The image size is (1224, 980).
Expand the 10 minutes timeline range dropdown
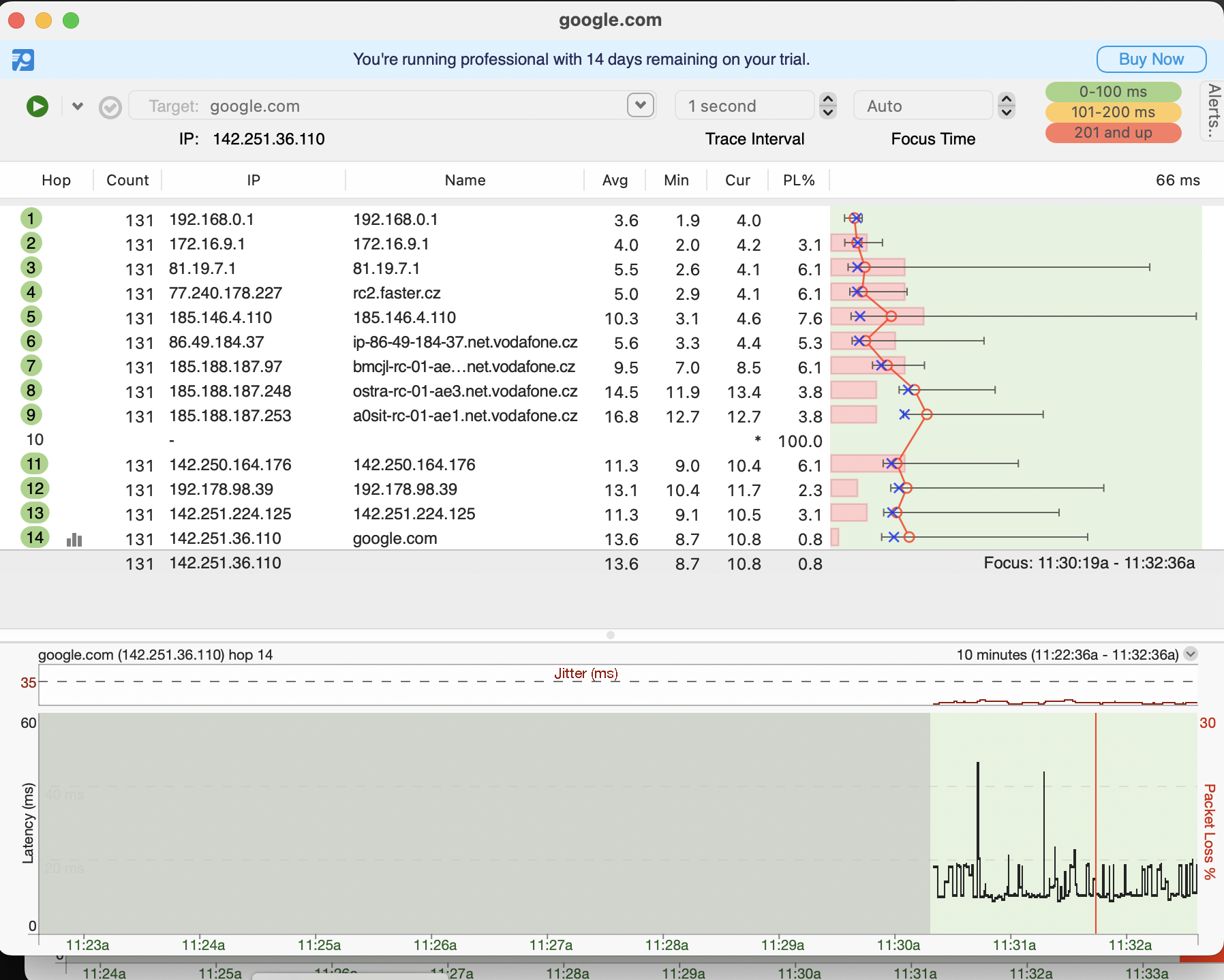tap(1191, 654)
